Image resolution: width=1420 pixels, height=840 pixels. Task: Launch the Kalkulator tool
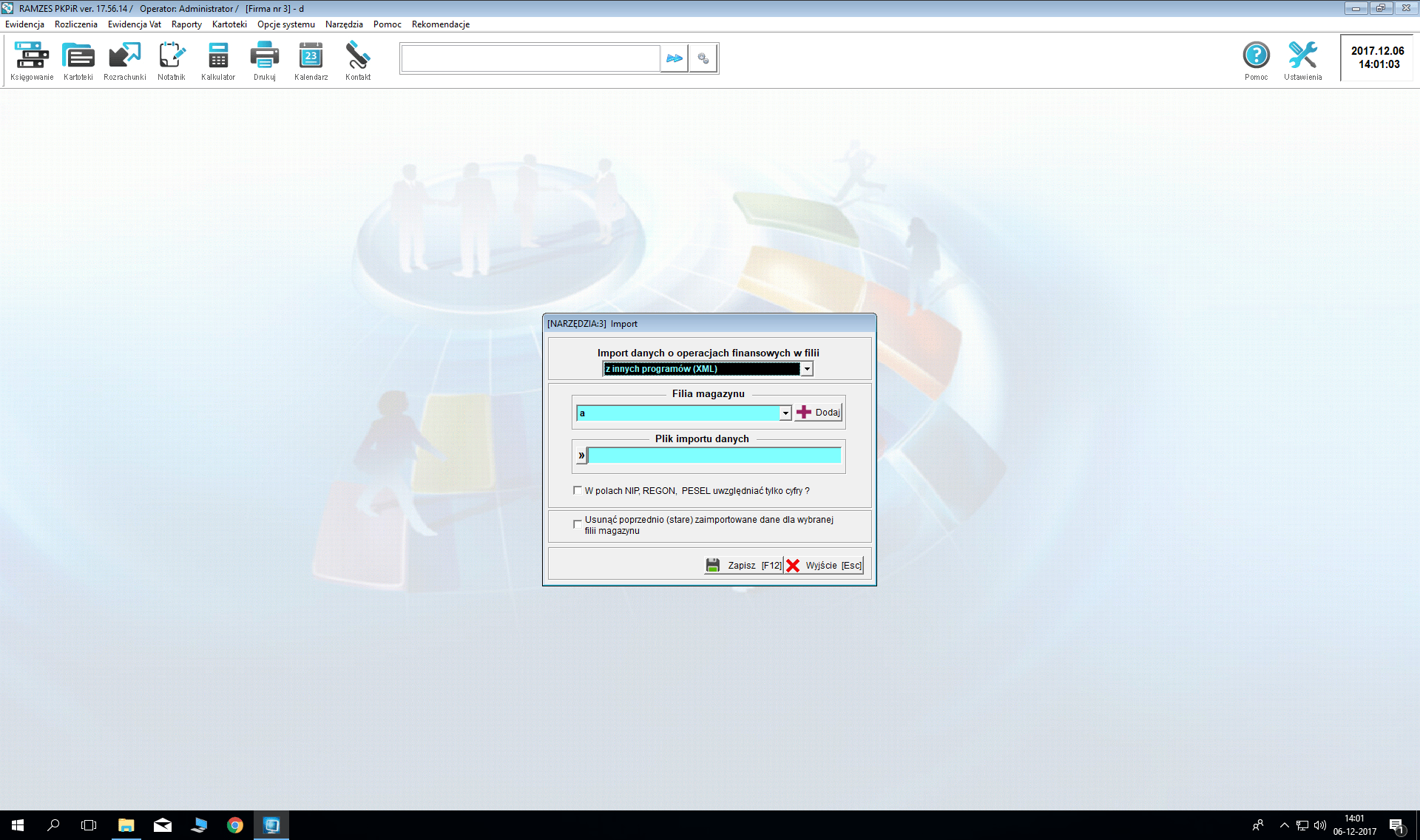pos(218,56)
